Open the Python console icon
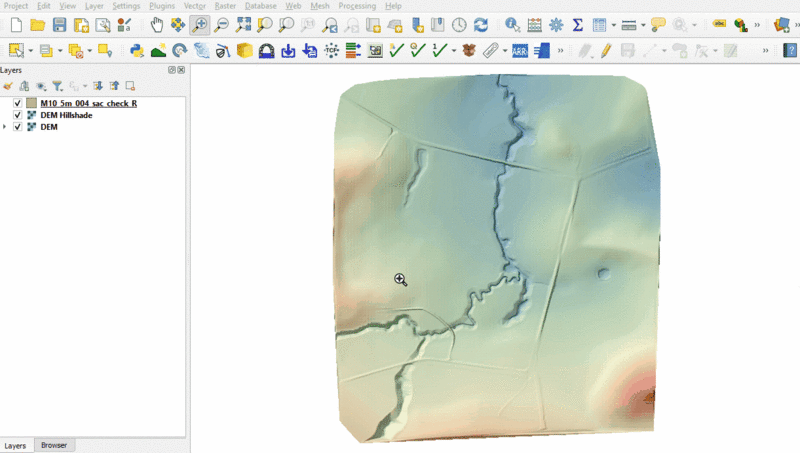 tap(137, 50)
